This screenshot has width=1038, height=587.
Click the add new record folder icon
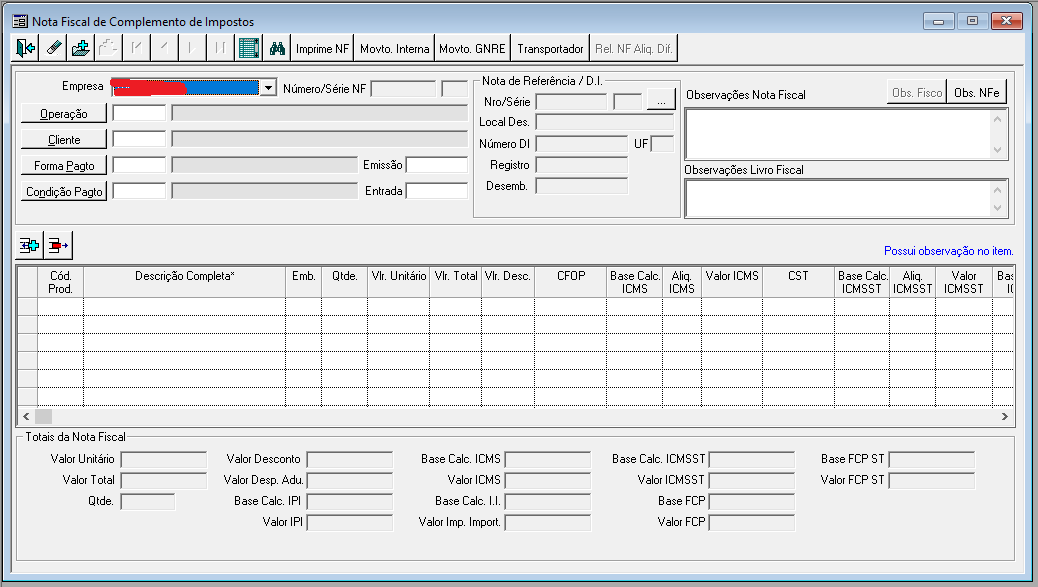coord(81,48)
